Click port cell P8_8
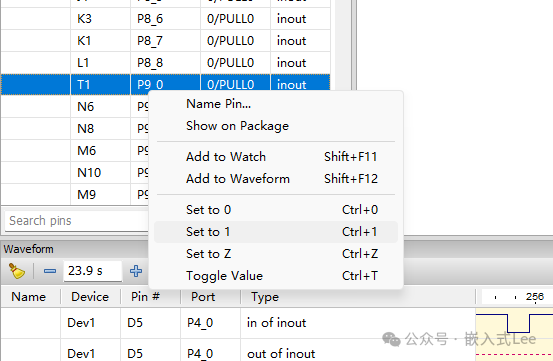553x361 pixels. pos(165,63)
